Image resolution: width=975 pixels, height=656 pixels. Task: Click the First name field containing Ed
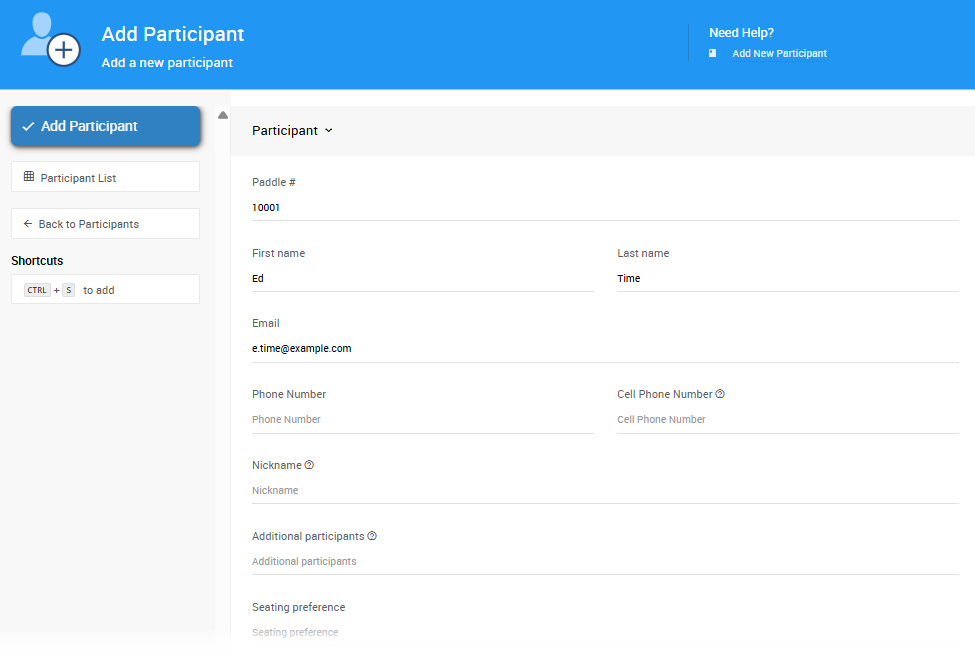click(422, 279)
